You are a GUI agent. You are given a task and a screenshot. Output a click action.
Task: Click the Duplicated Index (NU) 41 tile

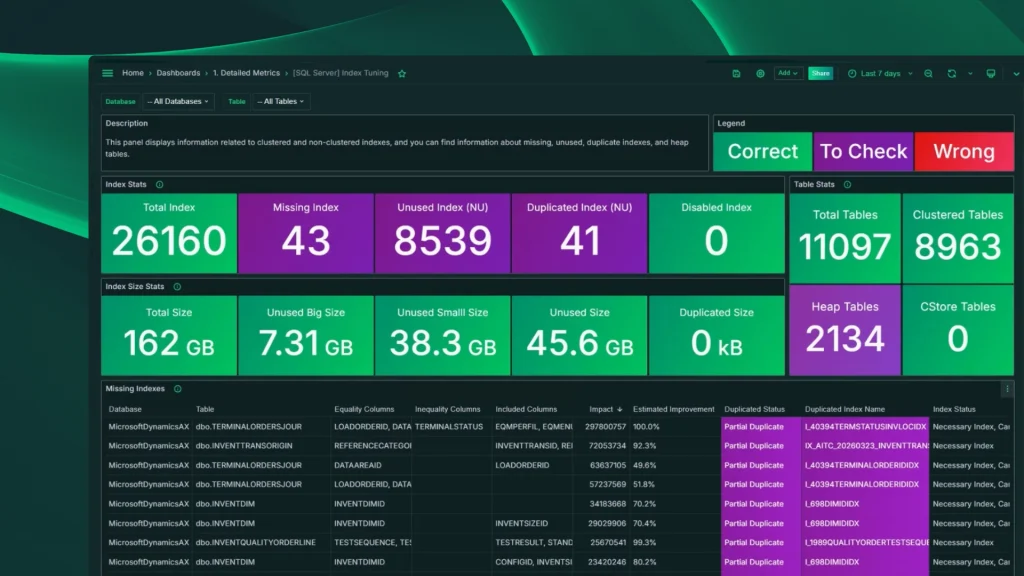coord(579,233)
